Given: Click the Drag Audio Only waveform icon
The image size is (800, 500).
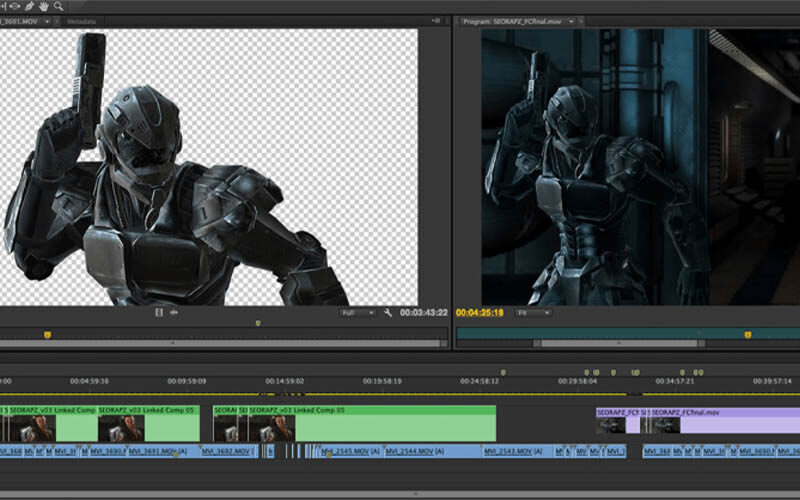Looking at the screenshot, I should coord(174,312).
